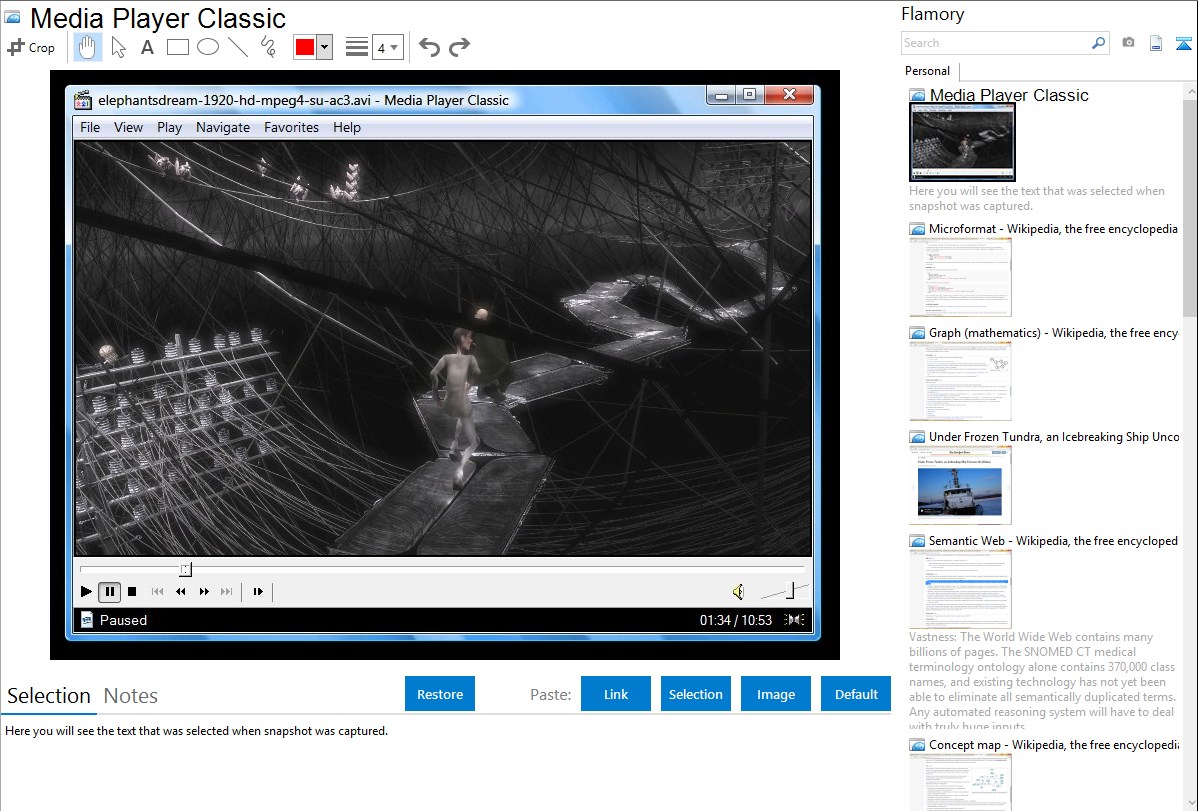Click the Flamory search field
Image resolution: width=1198 pixels, height=811 pixels.
(x=995, y=43)
